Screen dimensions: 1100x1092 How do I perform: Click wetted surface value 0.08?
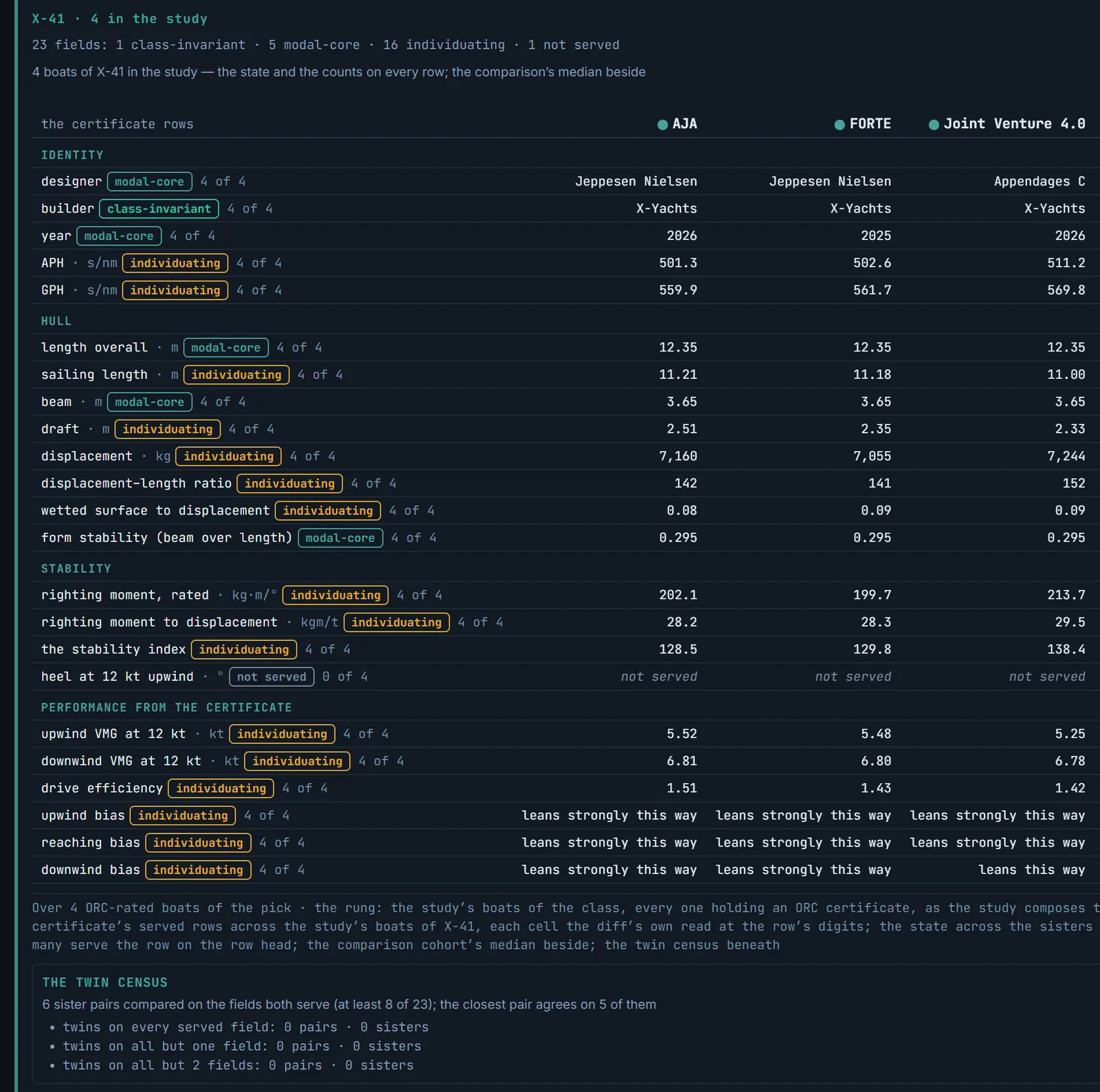[682, 510]
